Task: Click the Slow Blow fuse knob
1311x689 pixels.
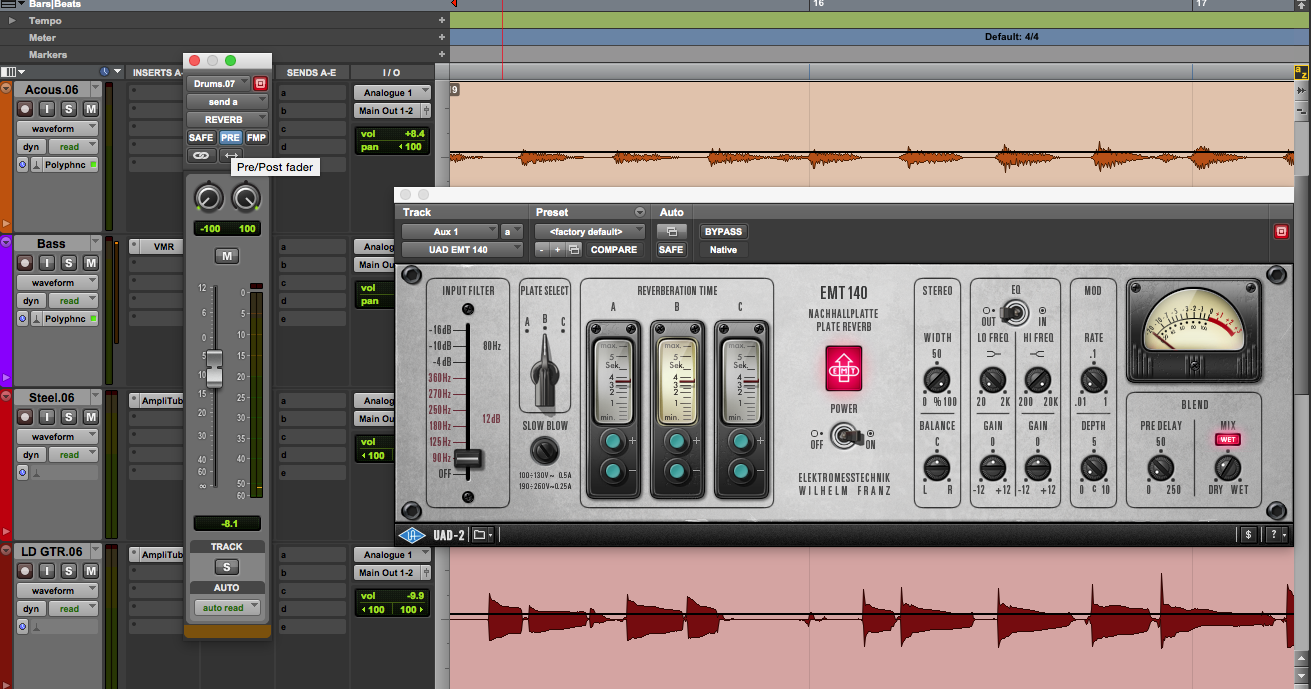Action: (544, 451)
